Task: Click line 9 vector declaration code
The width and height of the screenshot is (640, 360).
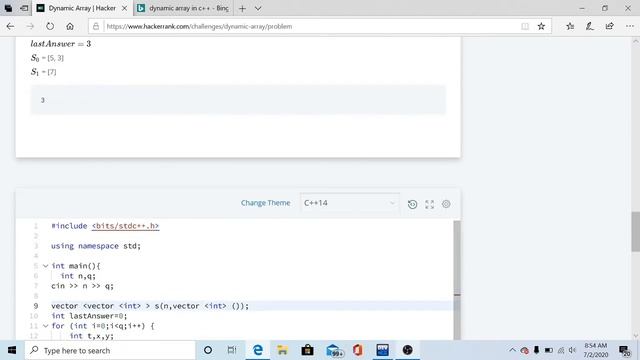Action: tap(150, 306)
